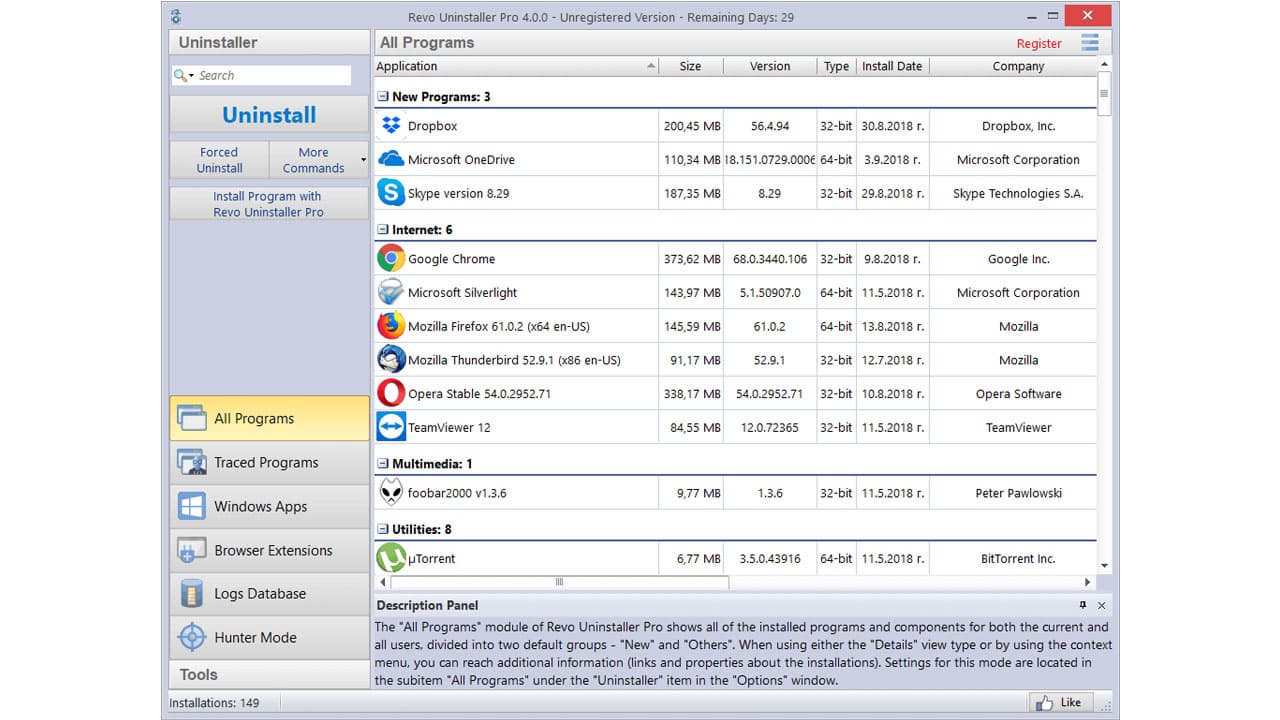Collapse the Internet group
The height and width of the screenshot is (720, 1280).
click(381, 229)
